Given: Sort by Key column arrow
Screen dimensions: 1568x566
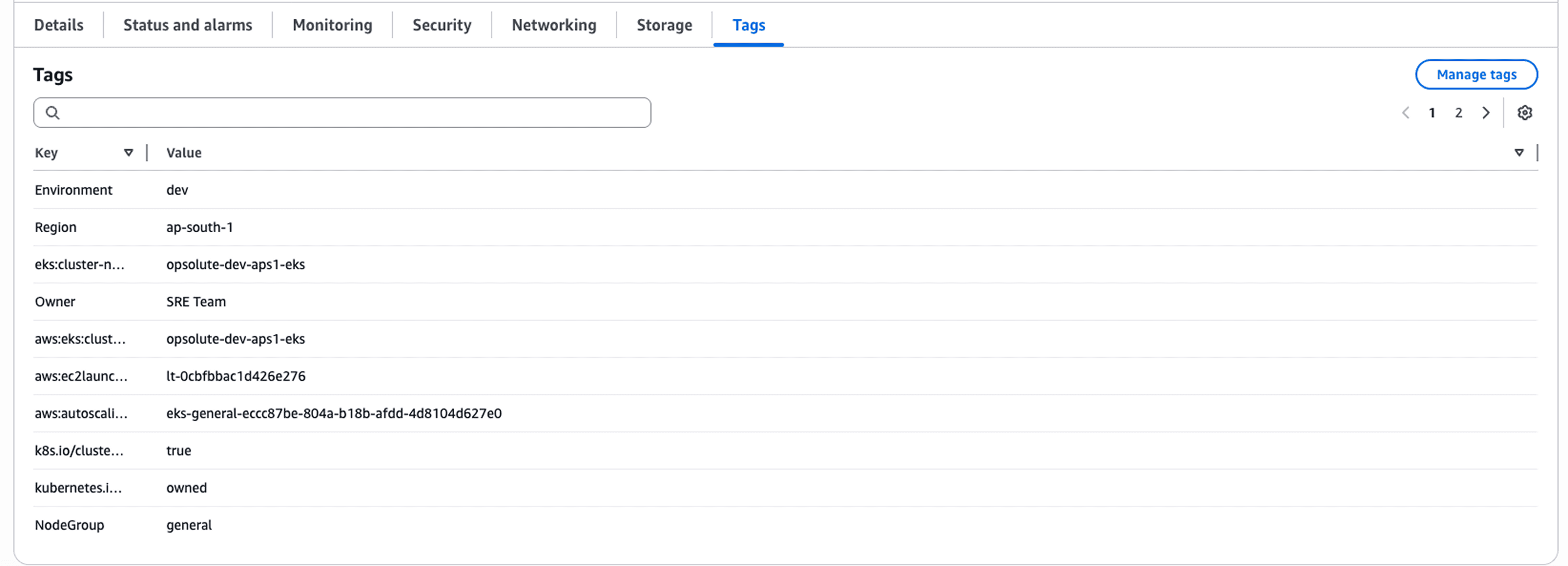Looking at the screenshot, I should tap(129, 152).
